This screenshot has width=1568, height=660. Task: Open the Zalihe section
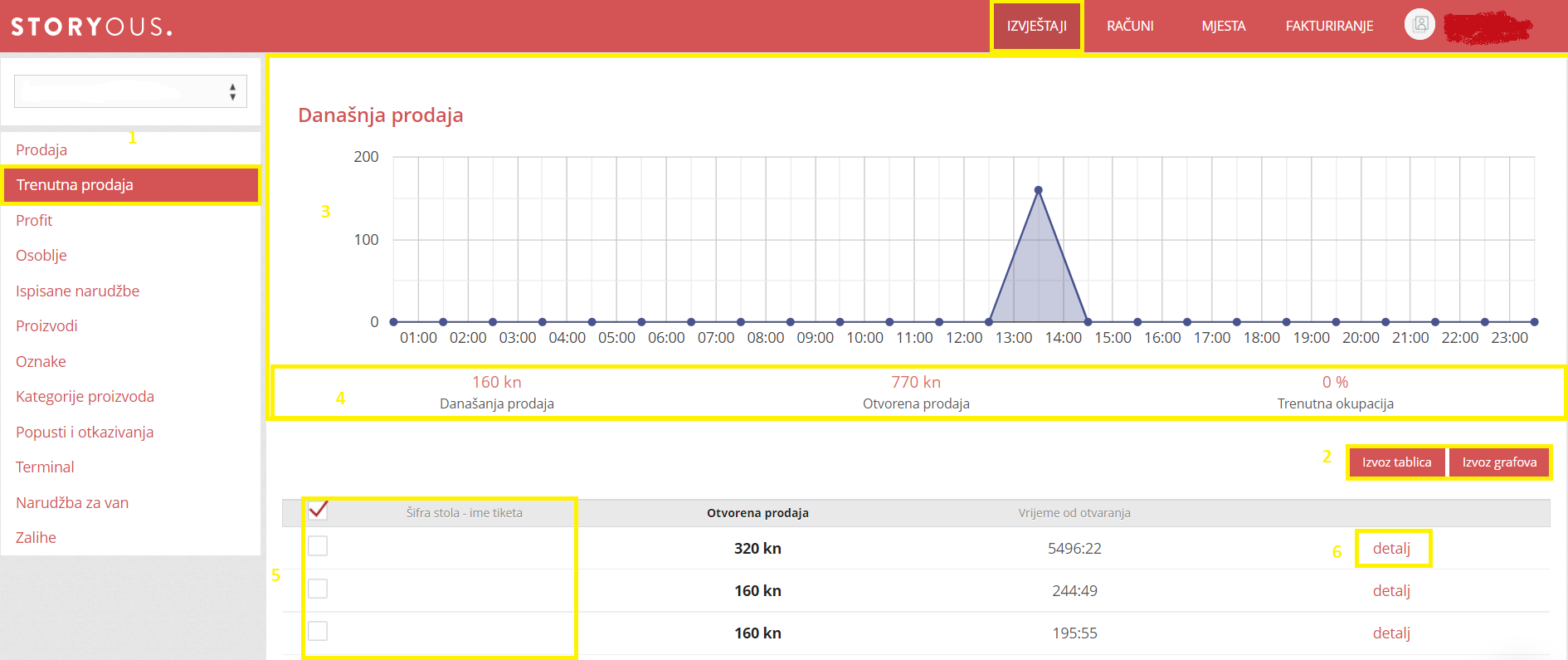point(36,537)
